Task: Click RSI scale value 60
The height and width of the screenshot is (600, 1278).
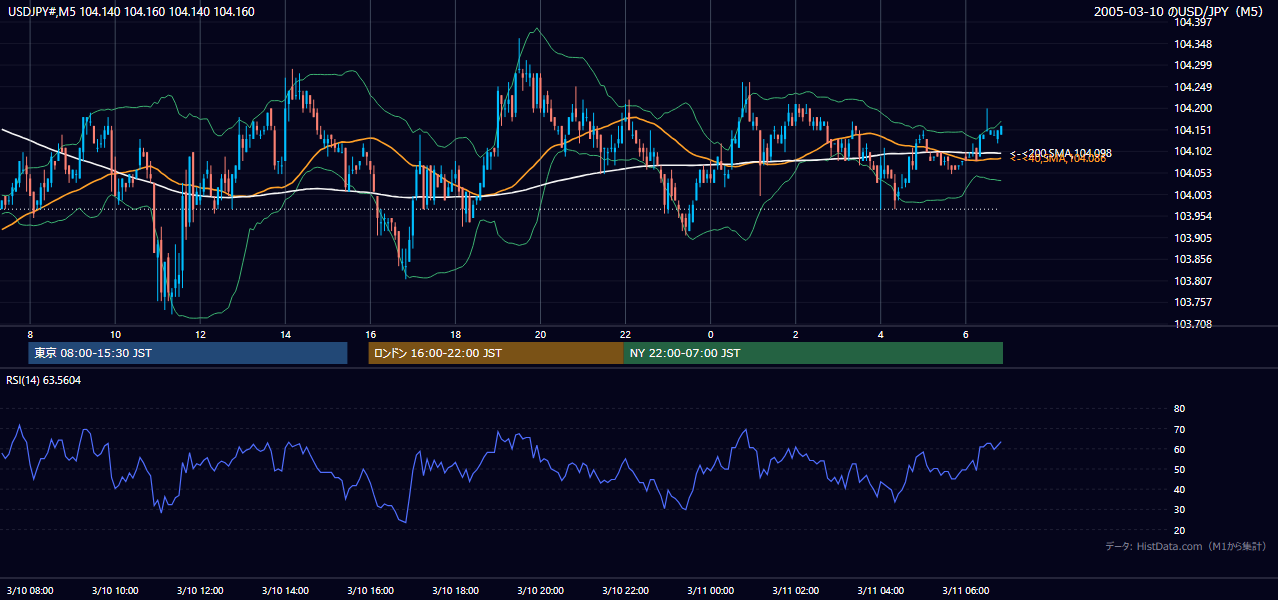Action: 1179,449
